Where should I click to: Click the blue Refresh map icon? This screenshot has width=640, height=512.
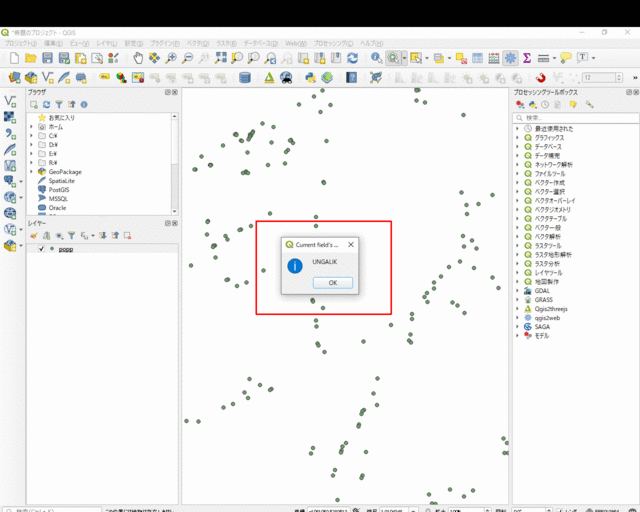(x=353, y=58)
